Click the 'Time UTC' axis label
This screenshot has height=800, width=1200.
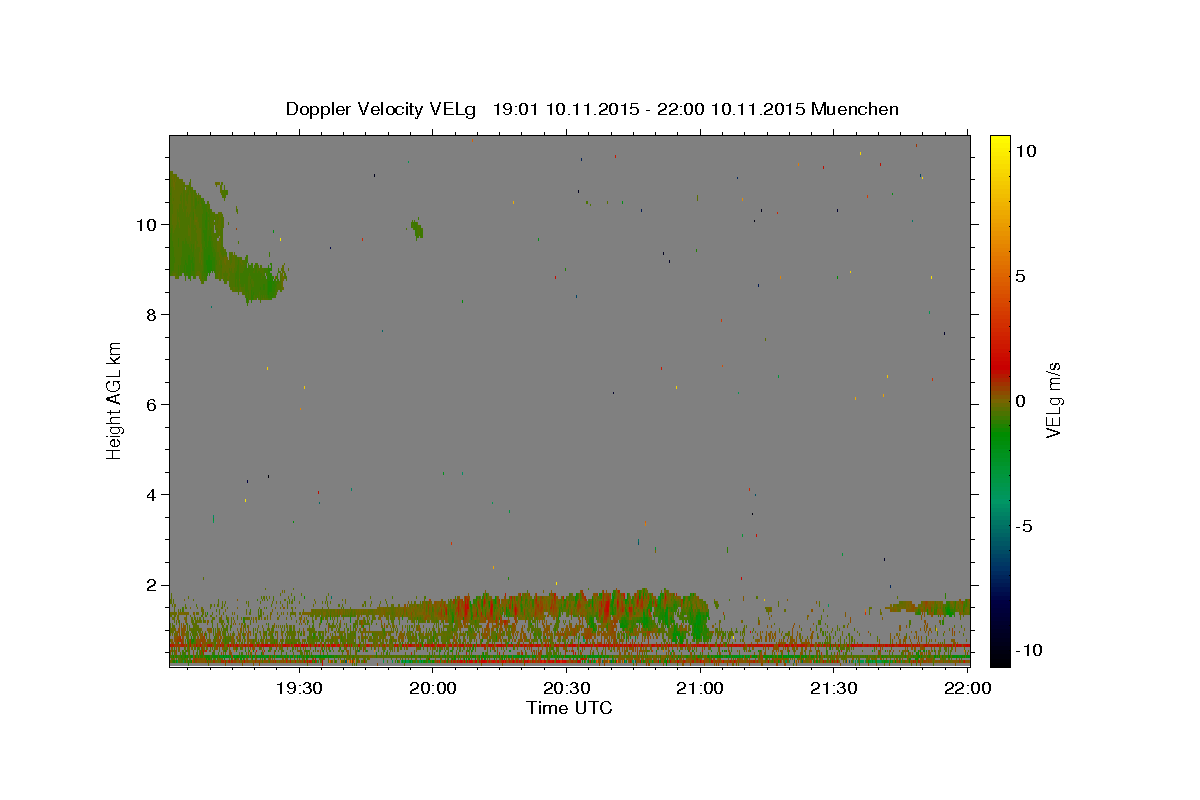tap(569, 708)
